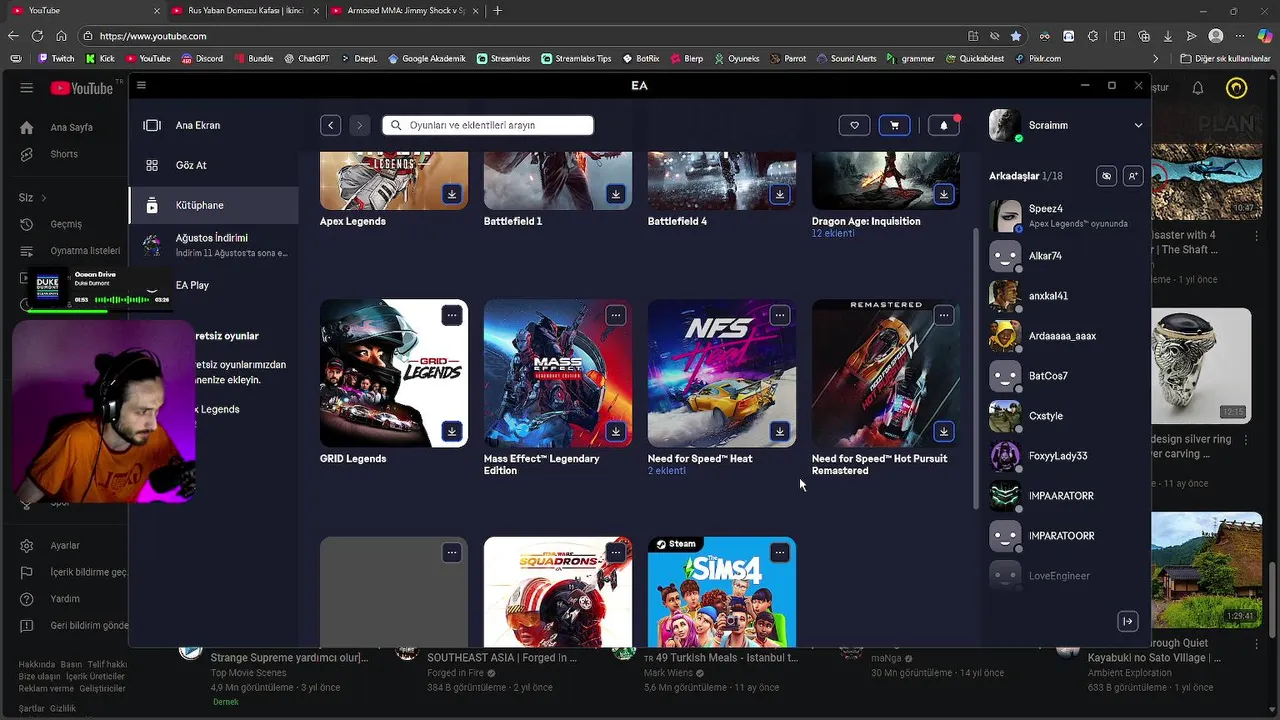The width and height of the screenshot is (1280, 720).
Task: Open the '12 eklenti' link under Dragon Age
Action: (833, 233)
